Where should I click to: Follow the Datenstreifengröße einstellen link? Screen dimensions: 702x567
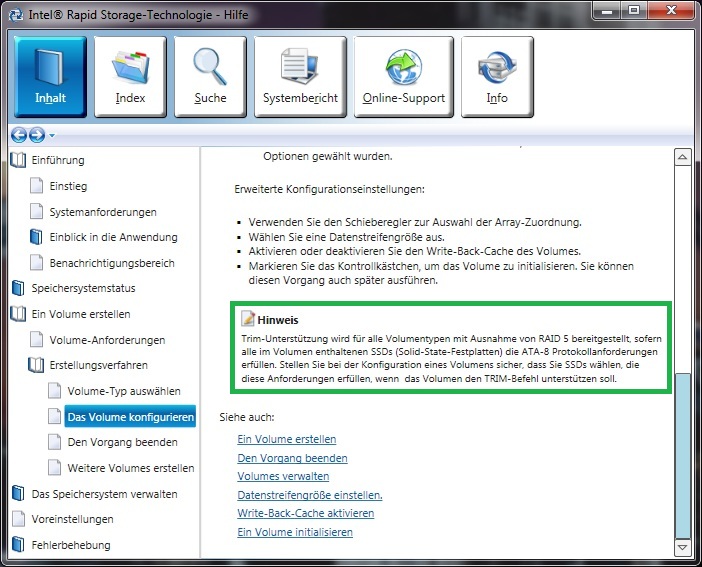pyautogui.click(x=310, y=495)
